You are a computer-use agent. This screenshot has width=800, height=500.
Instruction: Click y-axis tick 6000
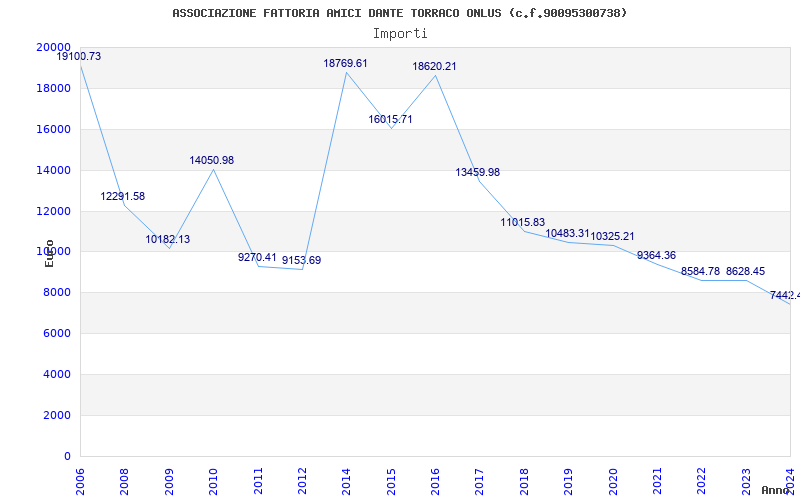click(57, 334)
